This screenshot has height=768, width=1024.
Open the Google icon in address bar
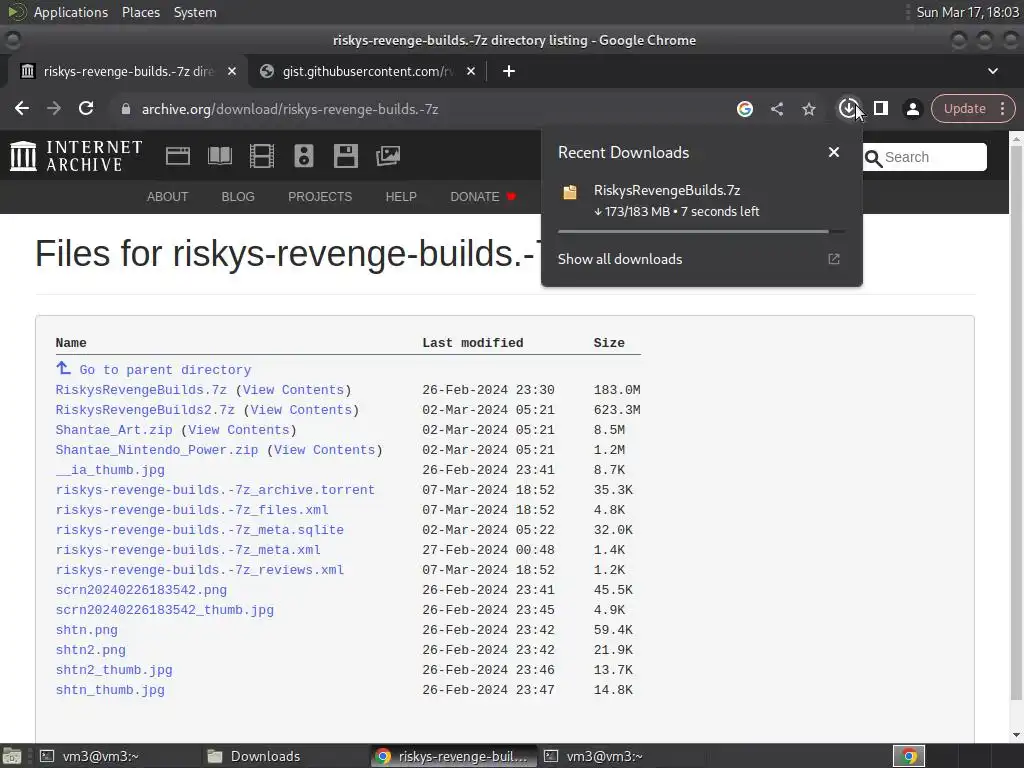tap(744, 109)
